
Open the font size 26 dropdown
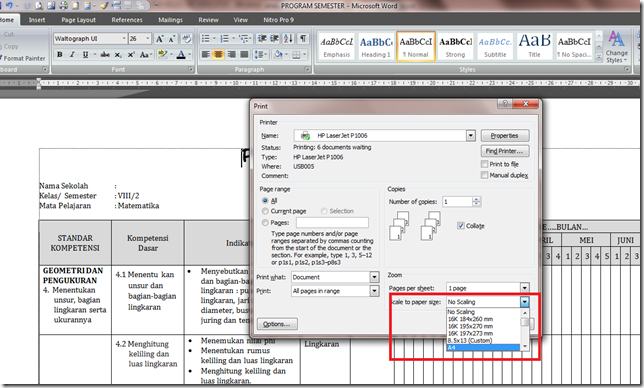pos(148,39)
